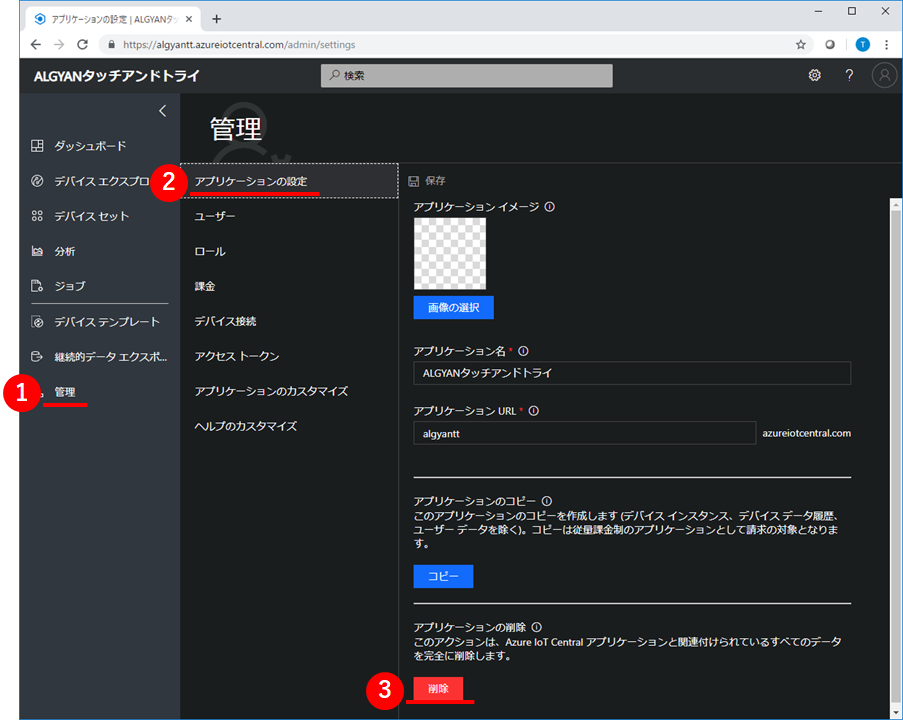Open the デバイス エクスプローラー icon
Screen dimensions: 903x720
[37, 181]
